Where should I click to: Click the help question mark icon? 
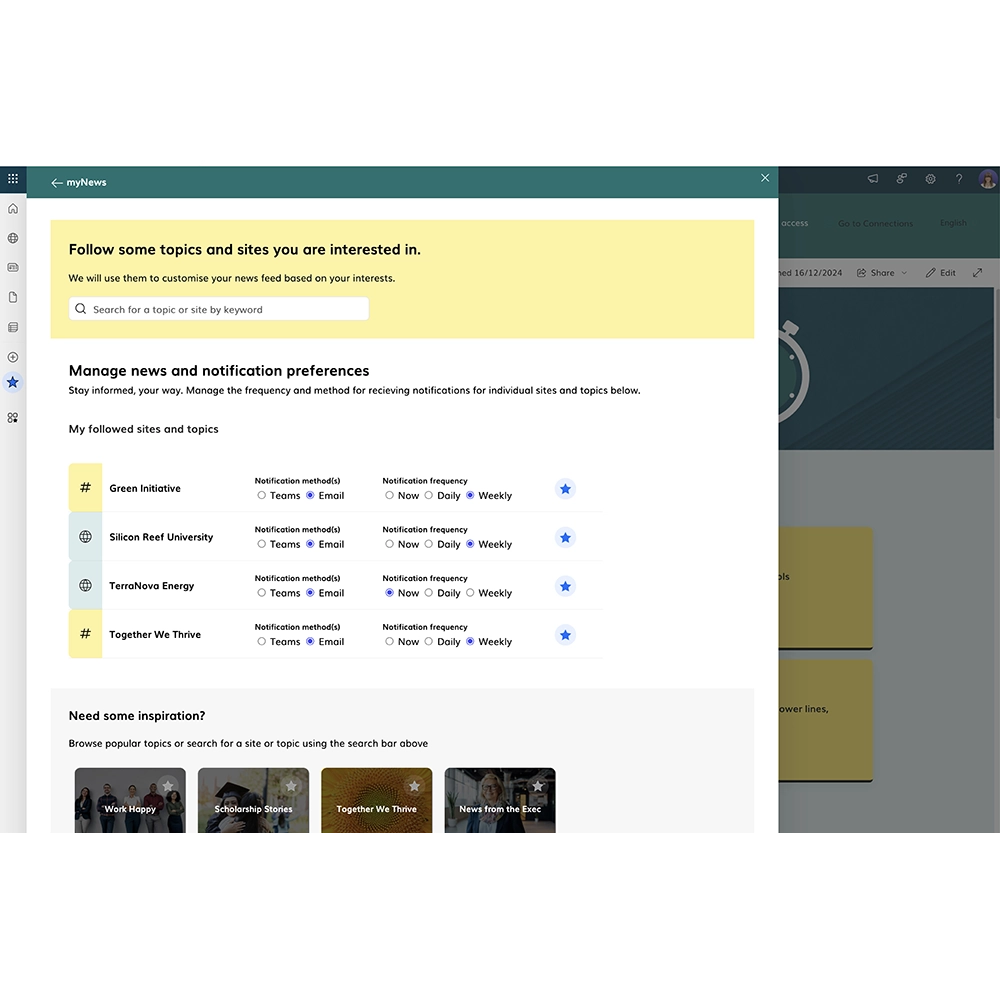coord(959,178)
